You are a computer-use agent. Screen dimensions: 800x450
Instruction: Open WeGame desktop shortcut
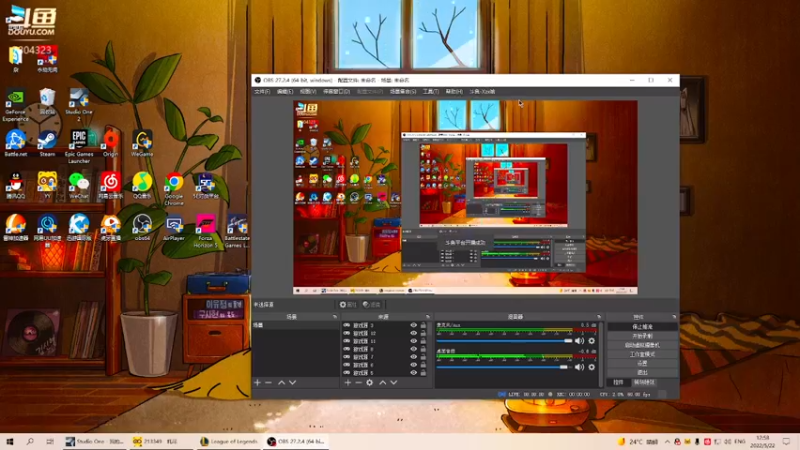[142, 143]
